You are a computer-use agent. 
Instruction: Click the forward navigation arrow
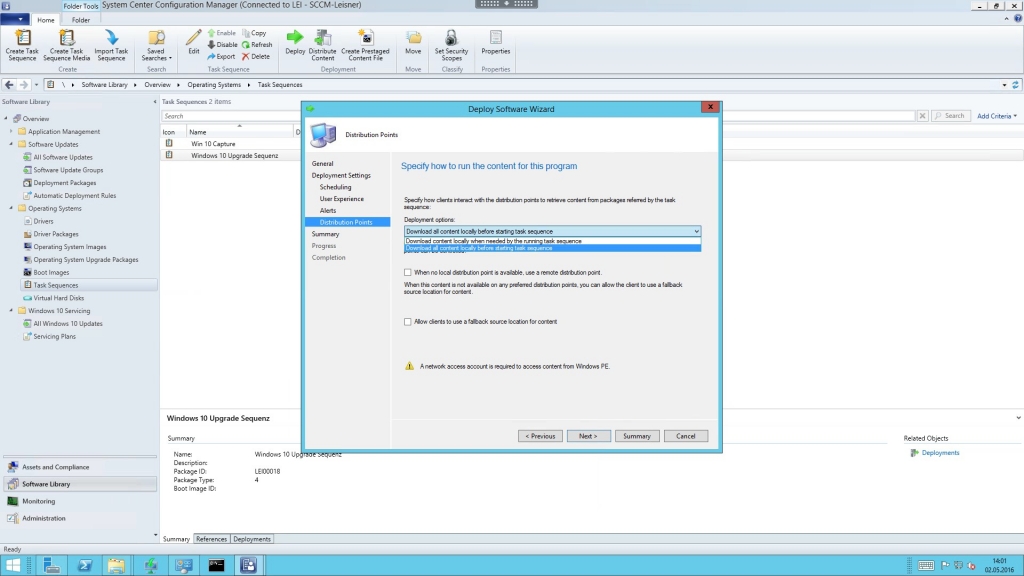click(x=24, y=84)
